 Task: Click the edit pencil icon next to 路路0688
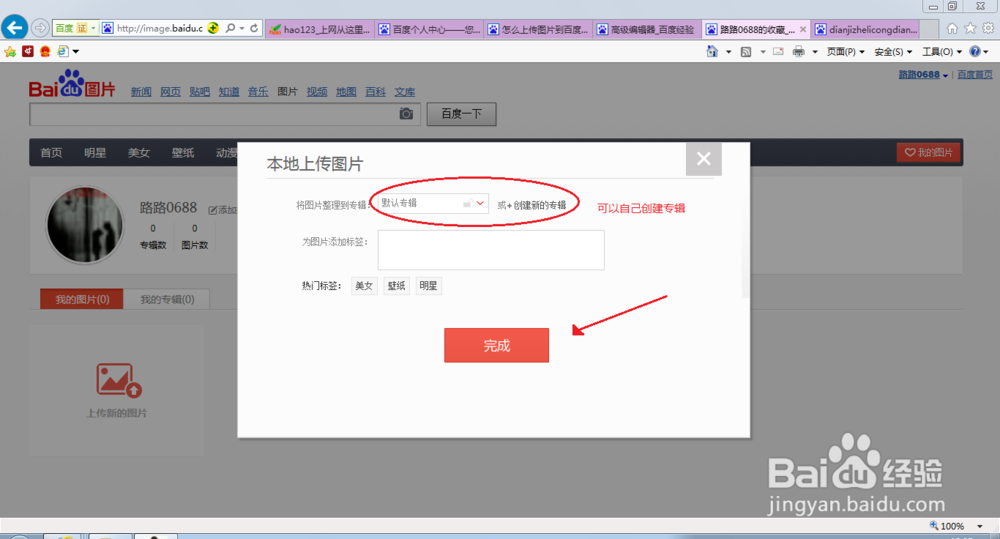click(212, 210)
